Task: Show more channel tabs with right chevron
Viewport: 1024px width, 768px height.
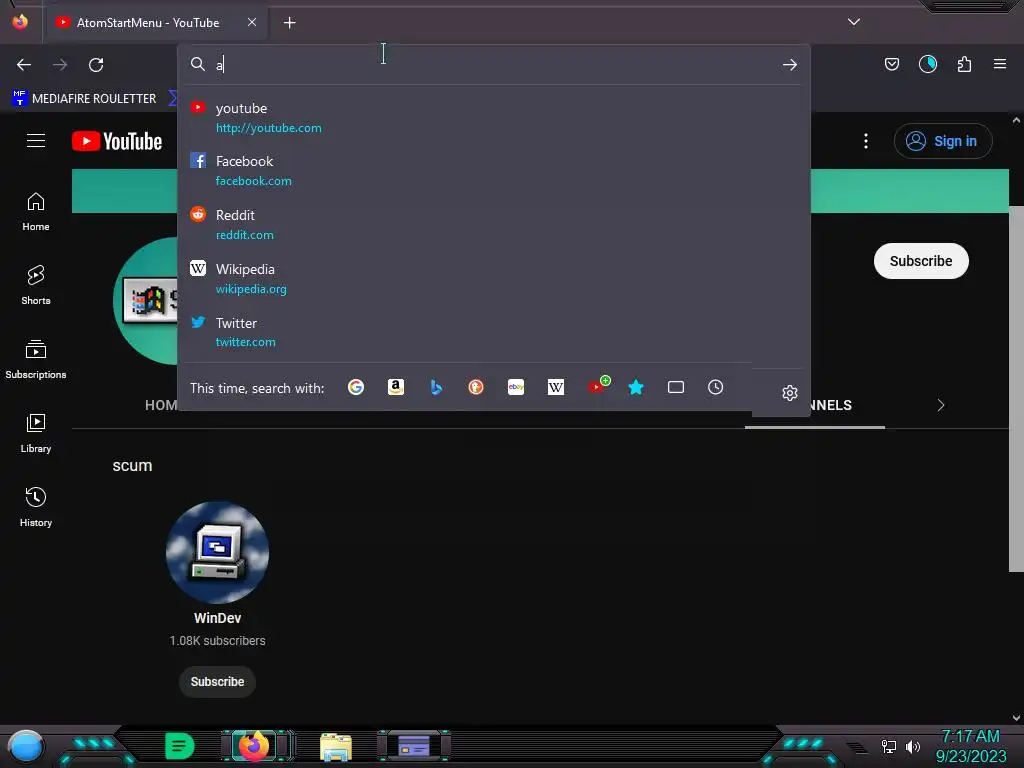Action: [x=940, y=405]
